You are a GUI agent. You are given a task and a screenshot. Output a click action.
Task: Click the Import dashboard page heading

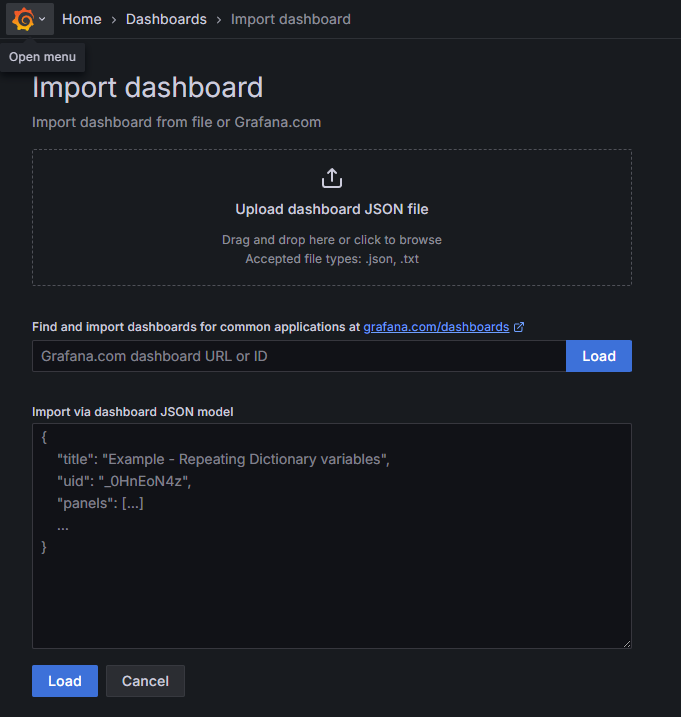tap(147, 87)
